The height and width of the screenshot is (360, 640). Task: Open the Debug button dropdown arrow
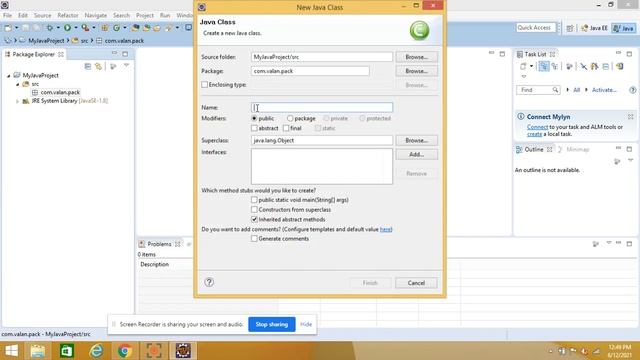(x=58, y=28)
